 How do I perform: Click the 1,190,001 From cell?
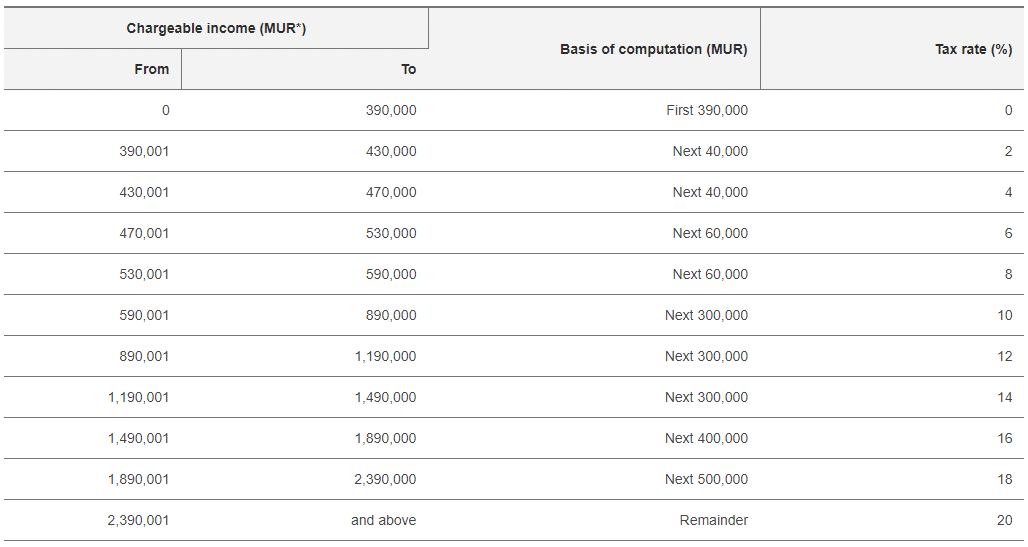point(92,397)
